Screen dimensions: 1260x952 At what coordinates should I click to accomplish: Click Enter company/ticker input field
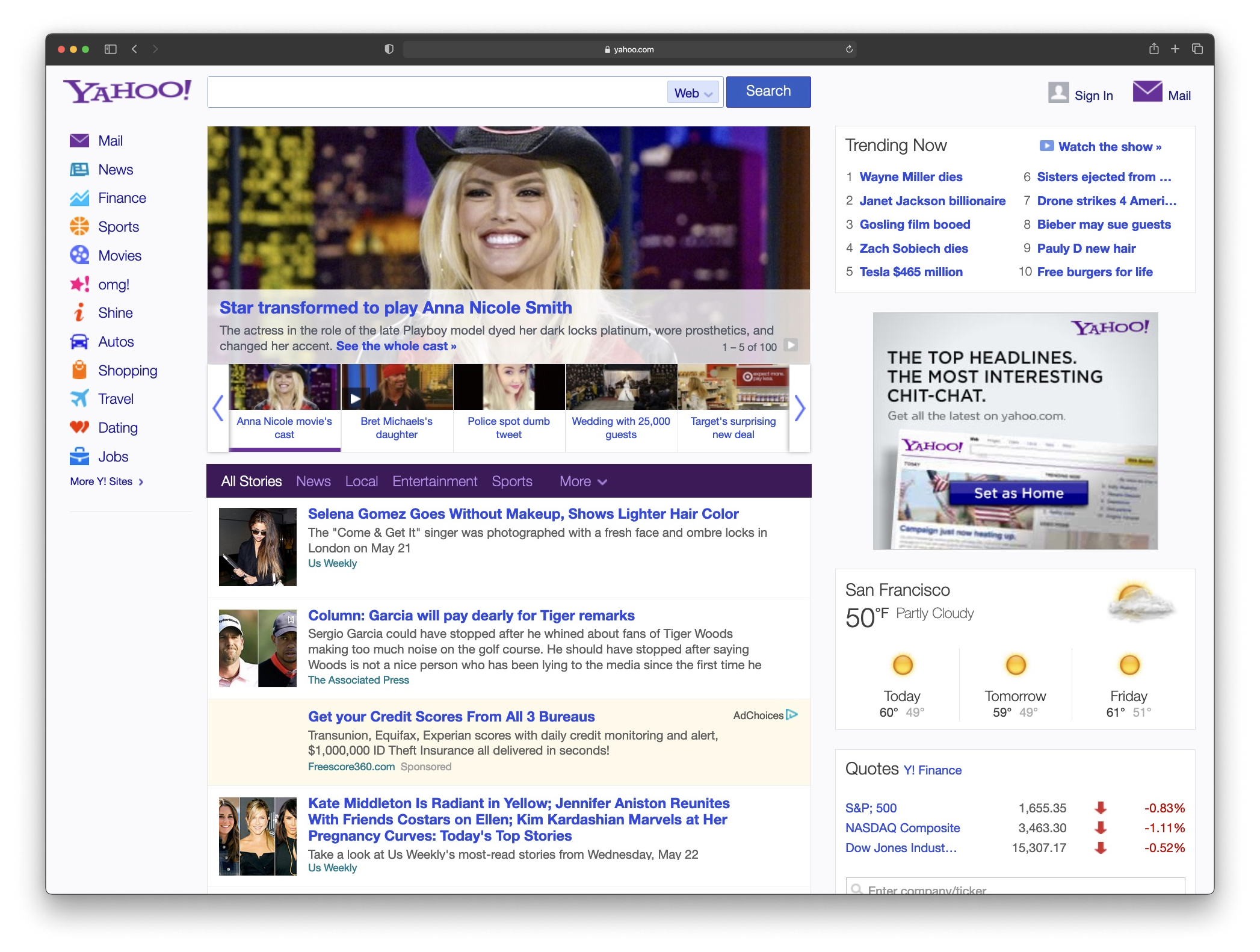(1015, 886)
